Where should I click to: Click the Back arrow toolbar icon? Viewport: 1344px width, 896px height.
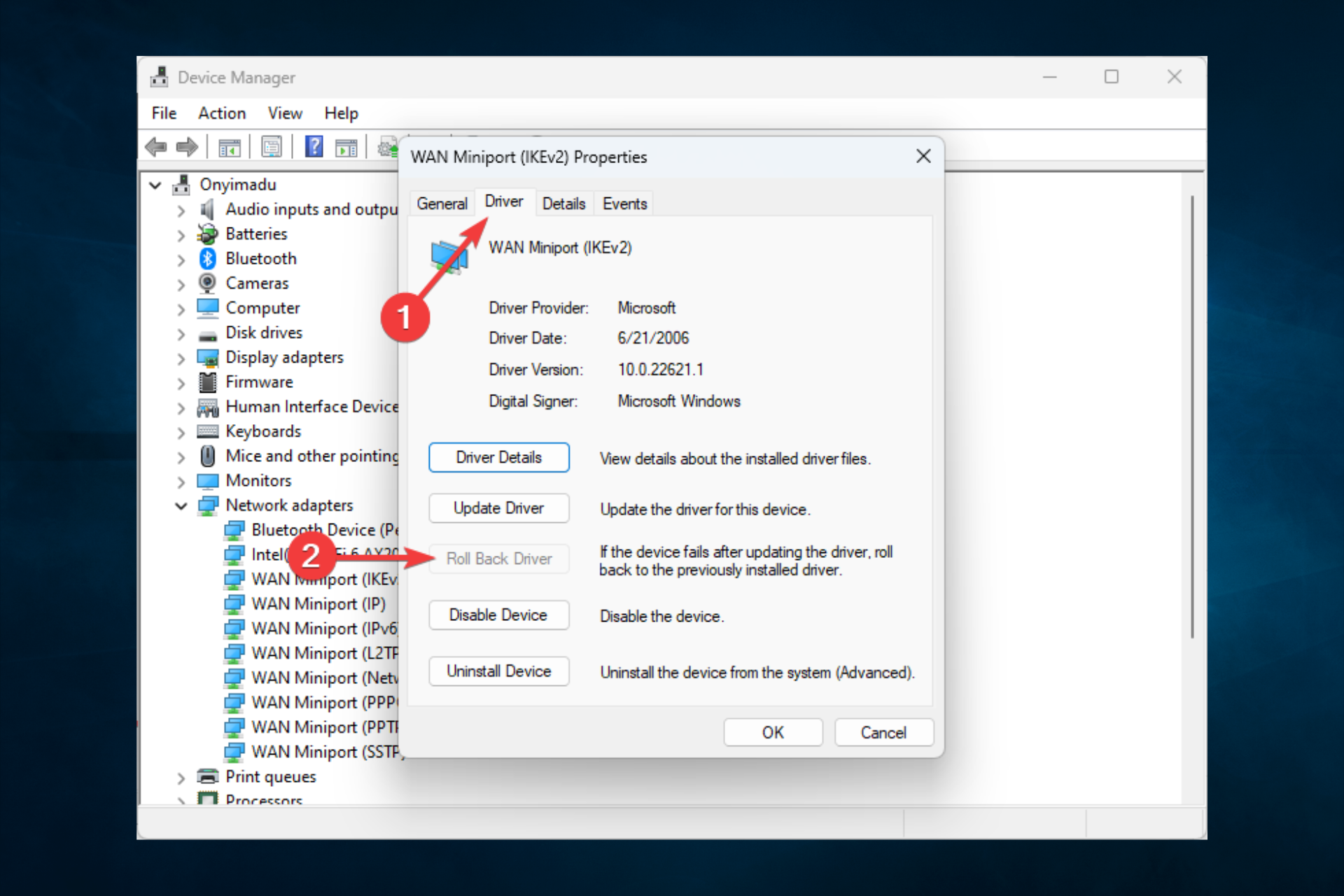(x=155, y=147)
